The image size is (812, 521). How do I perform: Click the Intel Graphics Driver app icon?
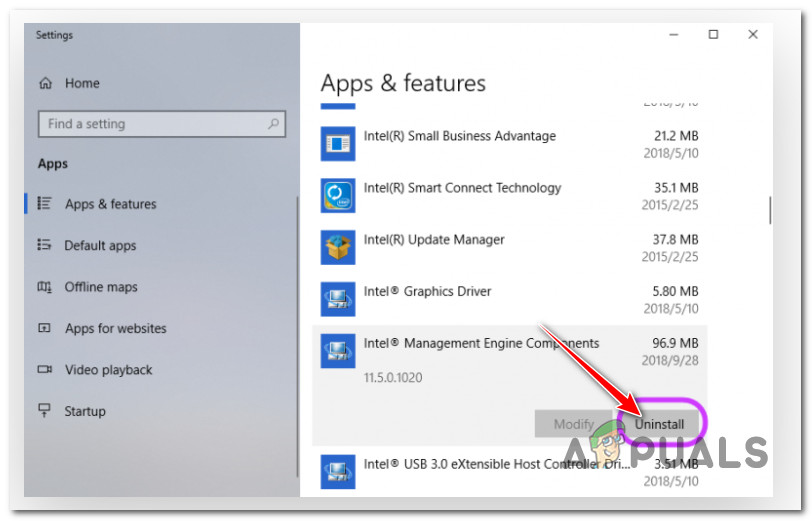[x=338, y=299]
